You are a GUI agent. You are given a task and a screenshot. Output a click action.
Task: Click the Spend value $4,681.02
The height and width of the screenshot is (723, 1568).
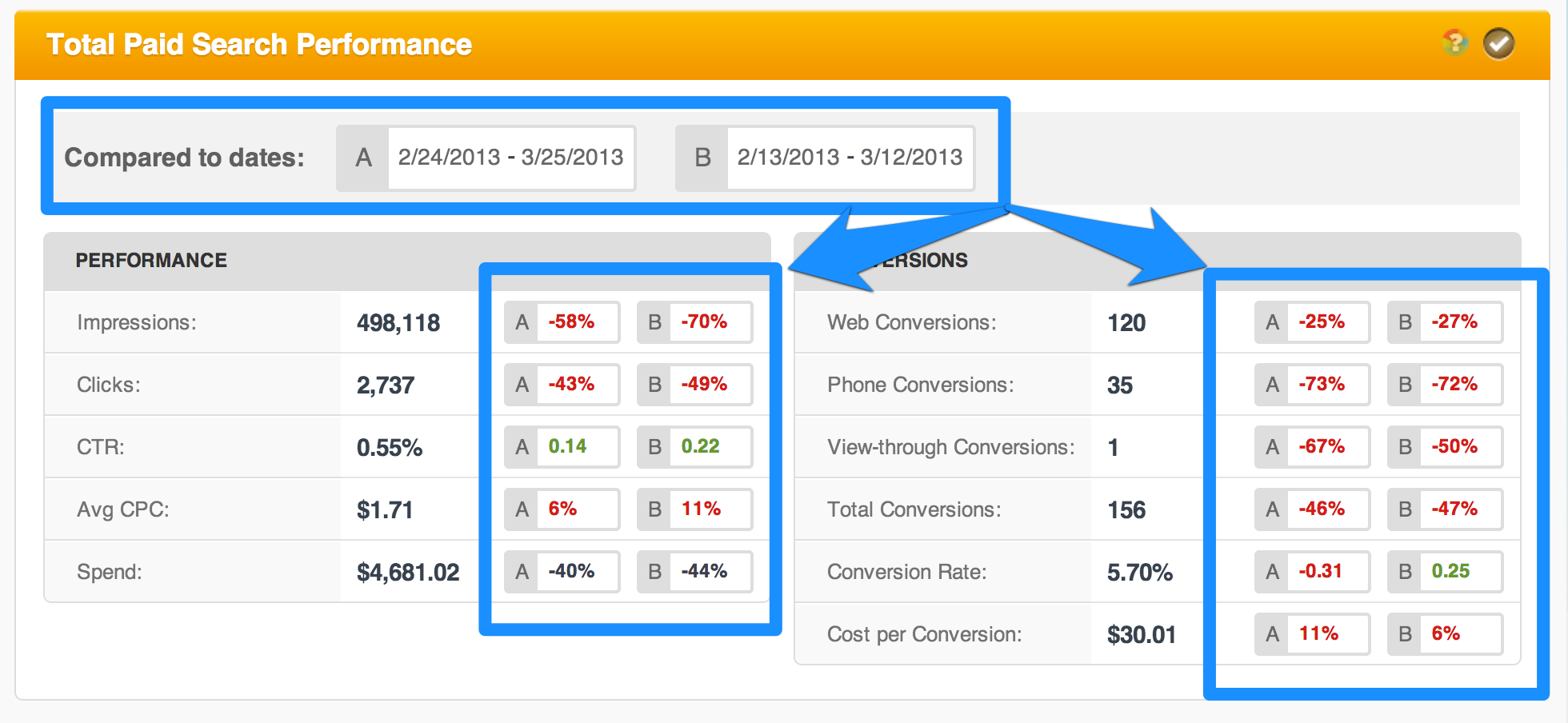coord(408,573)
